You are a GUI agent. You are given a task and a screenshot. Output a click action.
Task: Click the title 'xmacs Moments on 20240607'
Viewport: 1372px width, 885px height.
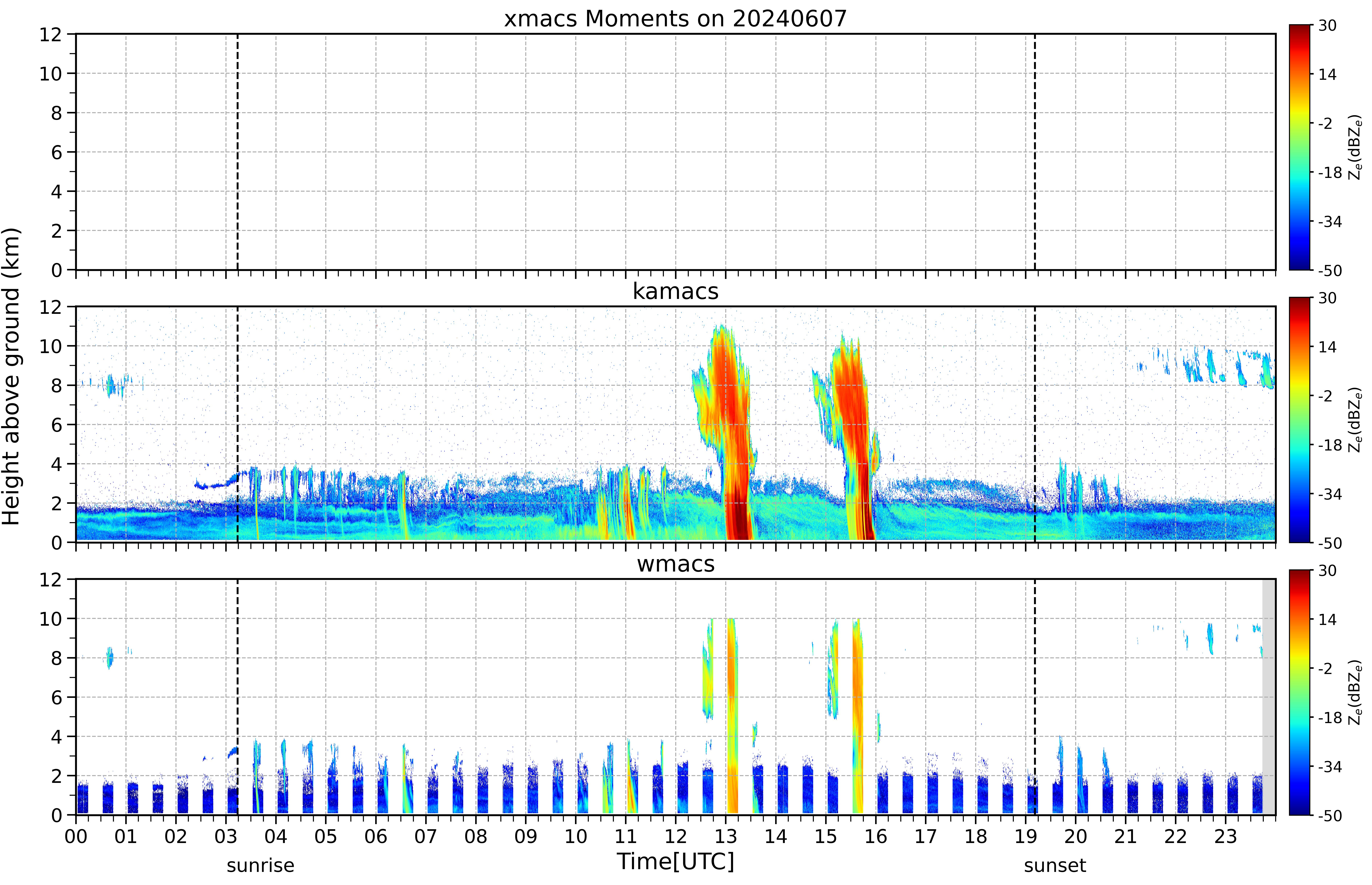675,18
